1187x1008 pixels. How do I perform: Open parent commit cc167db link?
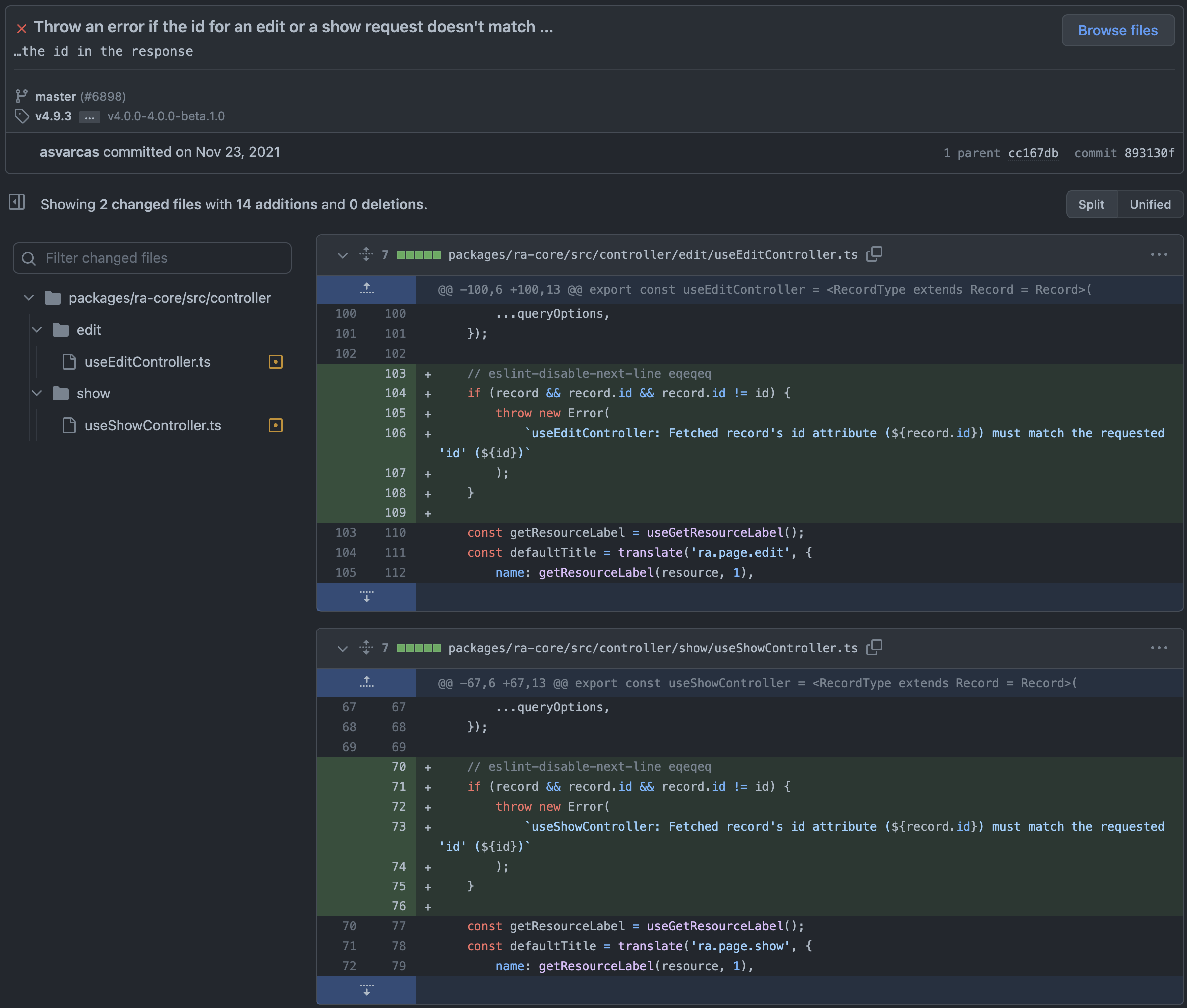1032,153
